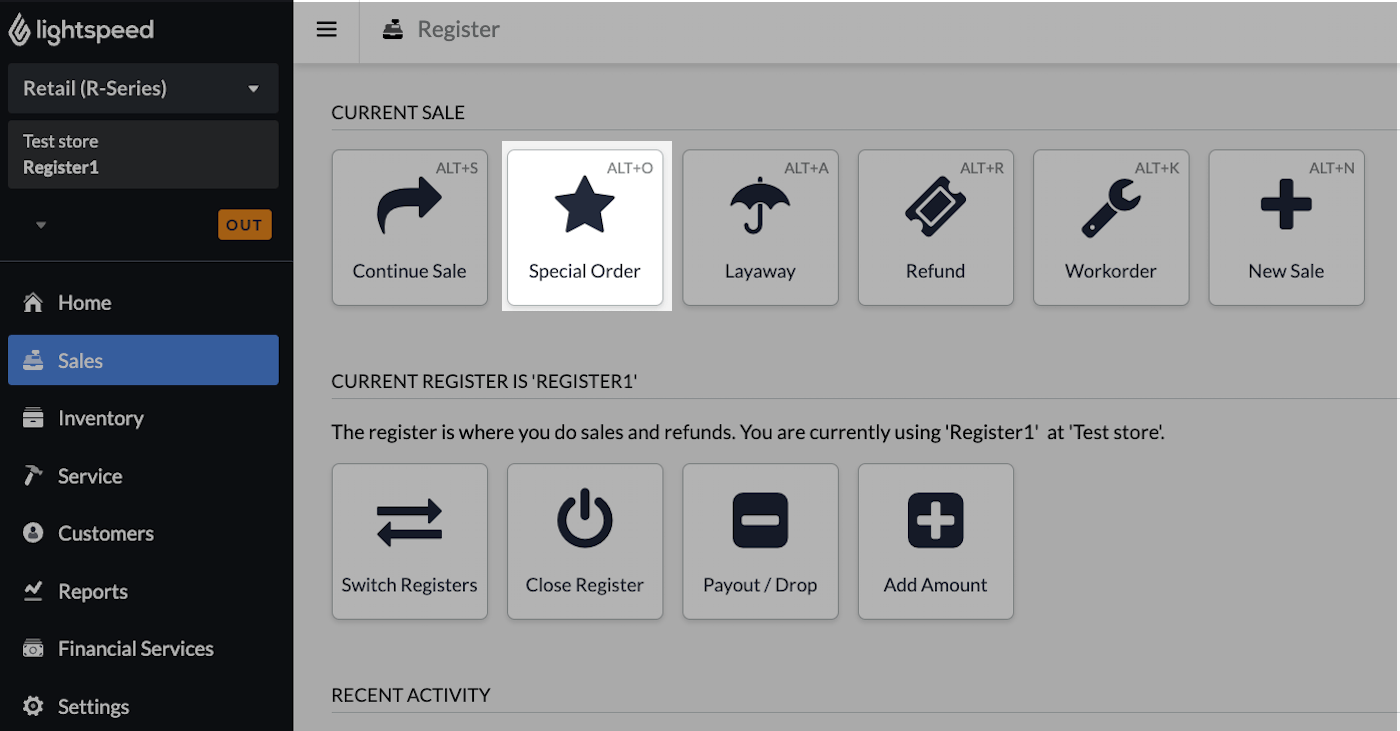Click the Continue Sale arrow tile
1400x731 pixels.
tap(410, 228)
